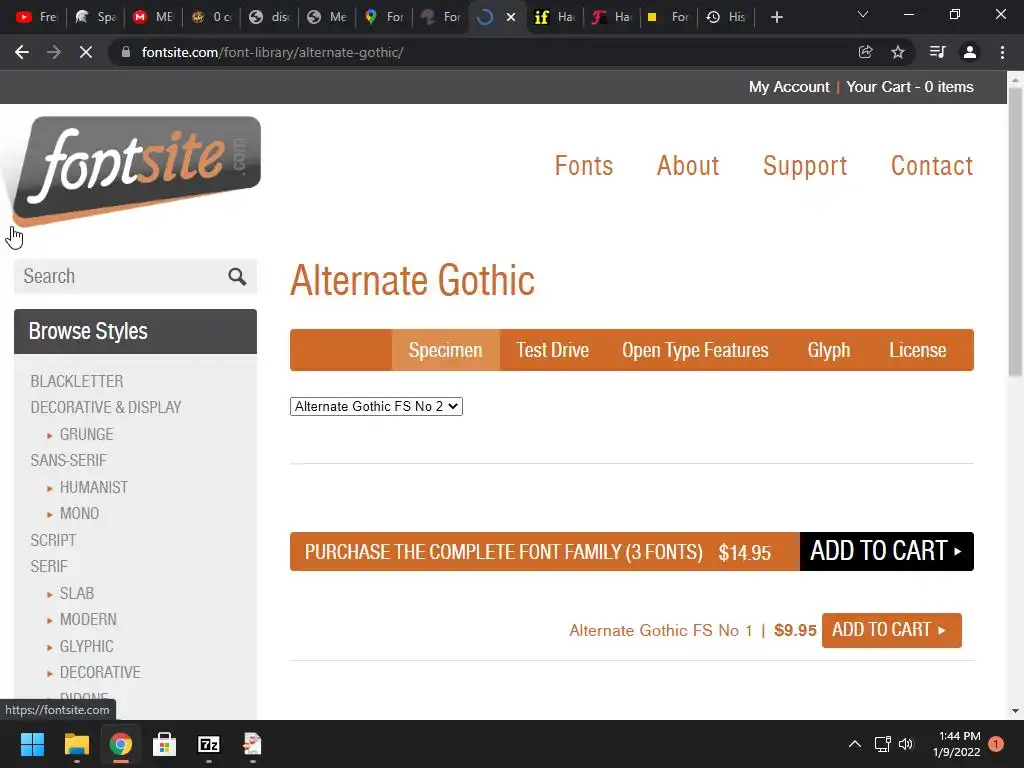The width and height of the screenshot is (1024, 768).
Task: Click the volume speaker icon
Action: (906, 744)
